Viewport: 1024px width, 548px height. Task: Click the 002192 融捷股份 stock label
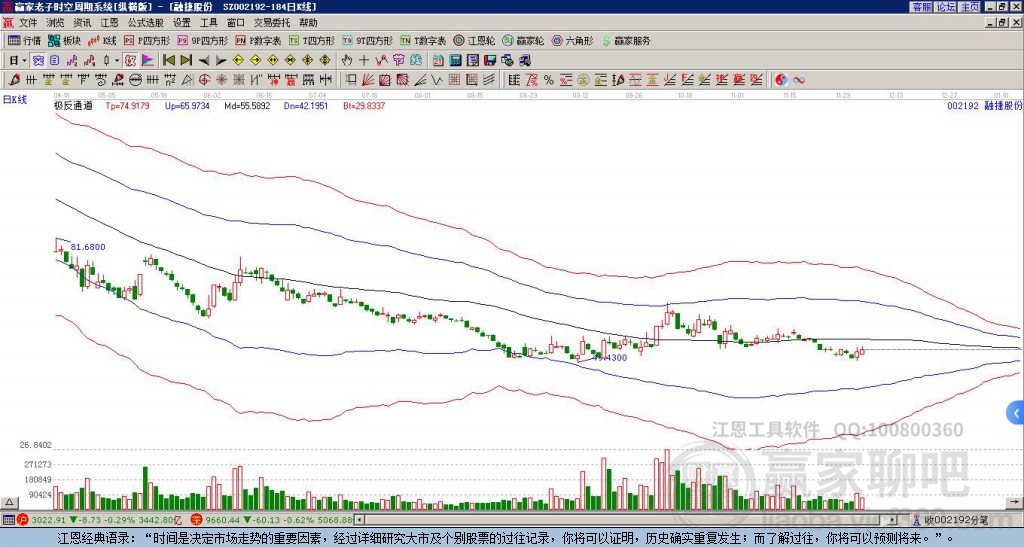click(x=985, y=105)
